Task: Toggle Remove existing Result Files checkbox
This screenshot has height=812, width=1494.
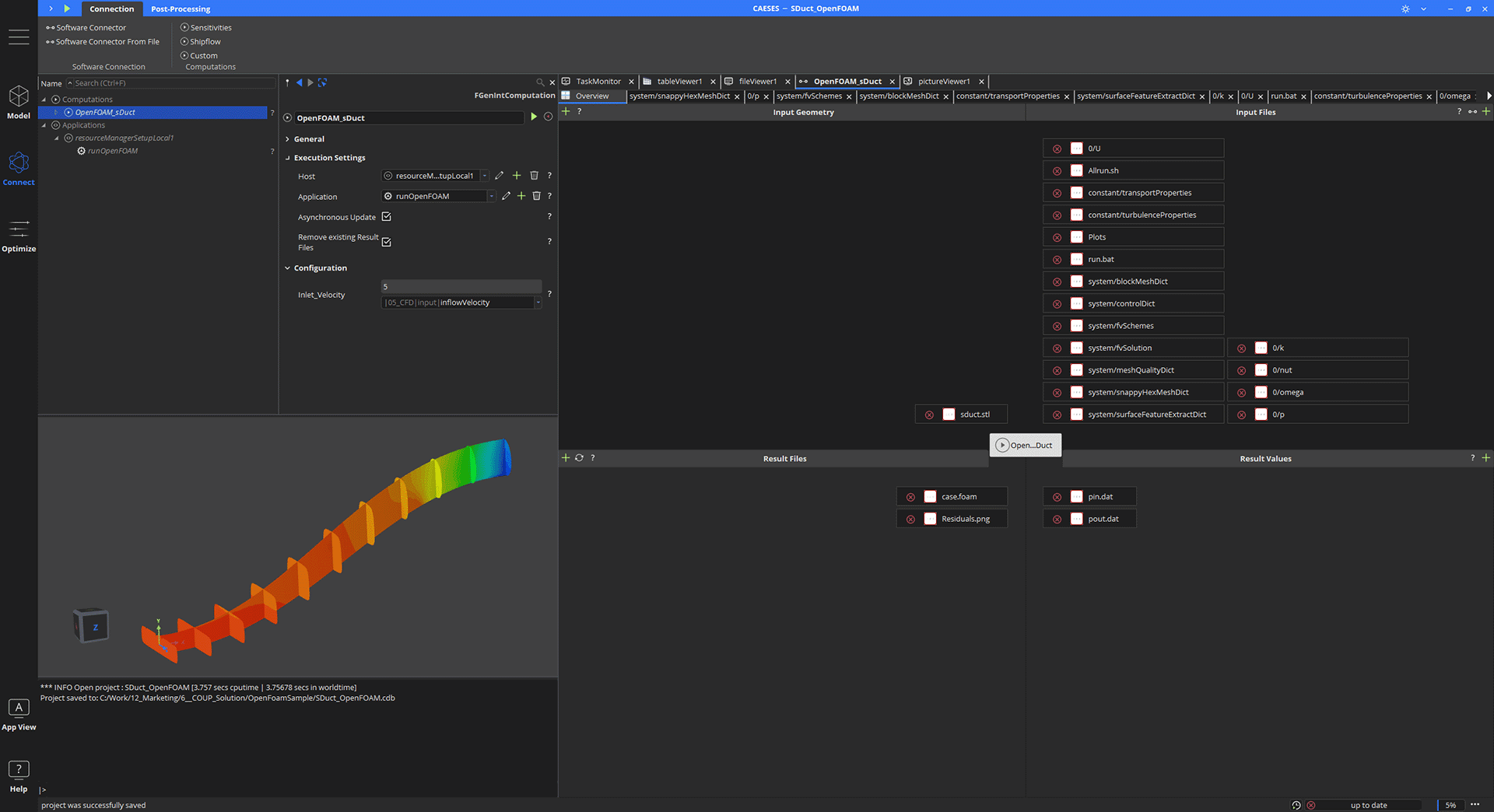Action: point(386,242)
